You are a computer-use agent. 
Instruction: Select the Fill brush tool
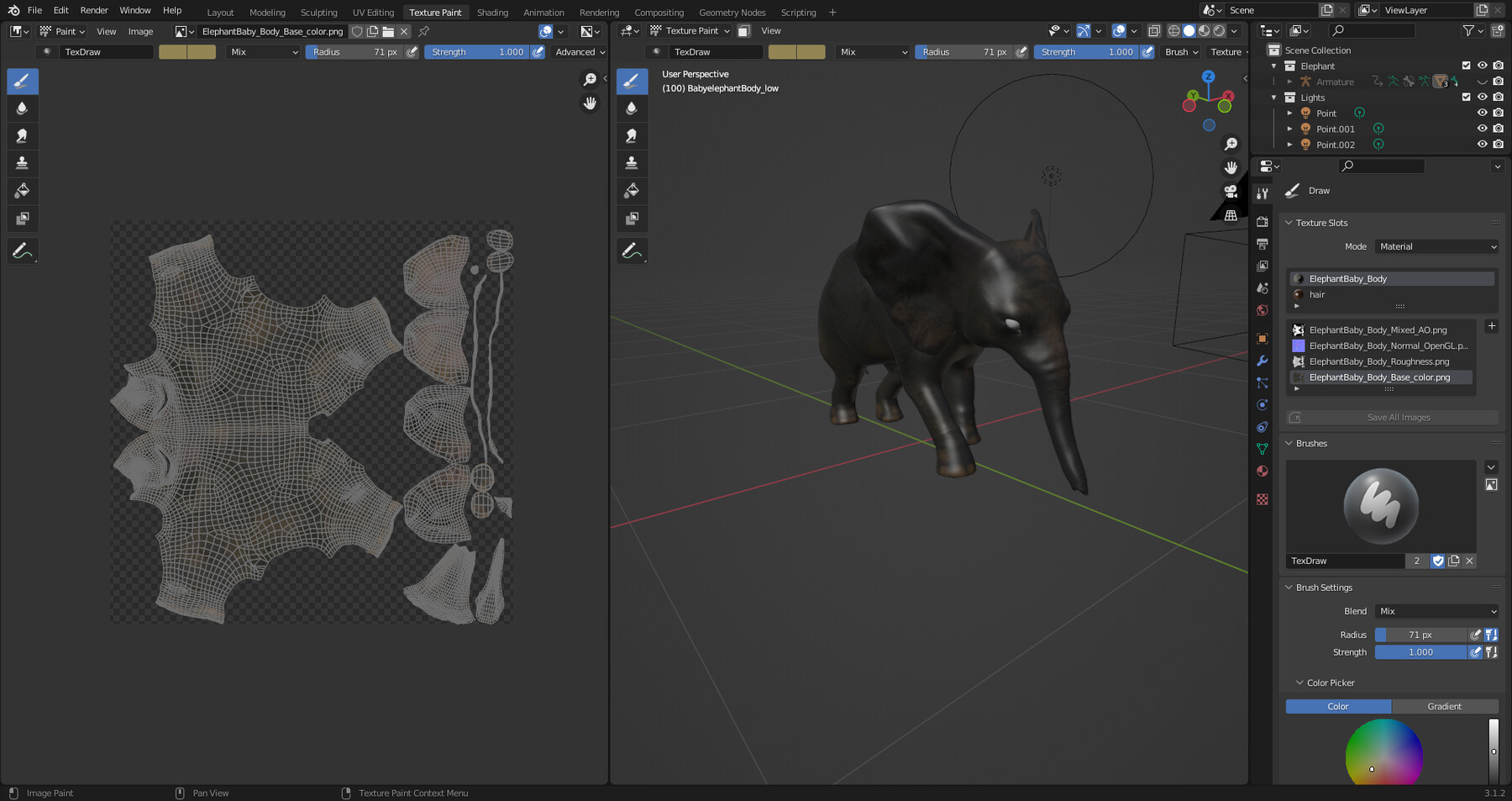(x=23, y=191)
